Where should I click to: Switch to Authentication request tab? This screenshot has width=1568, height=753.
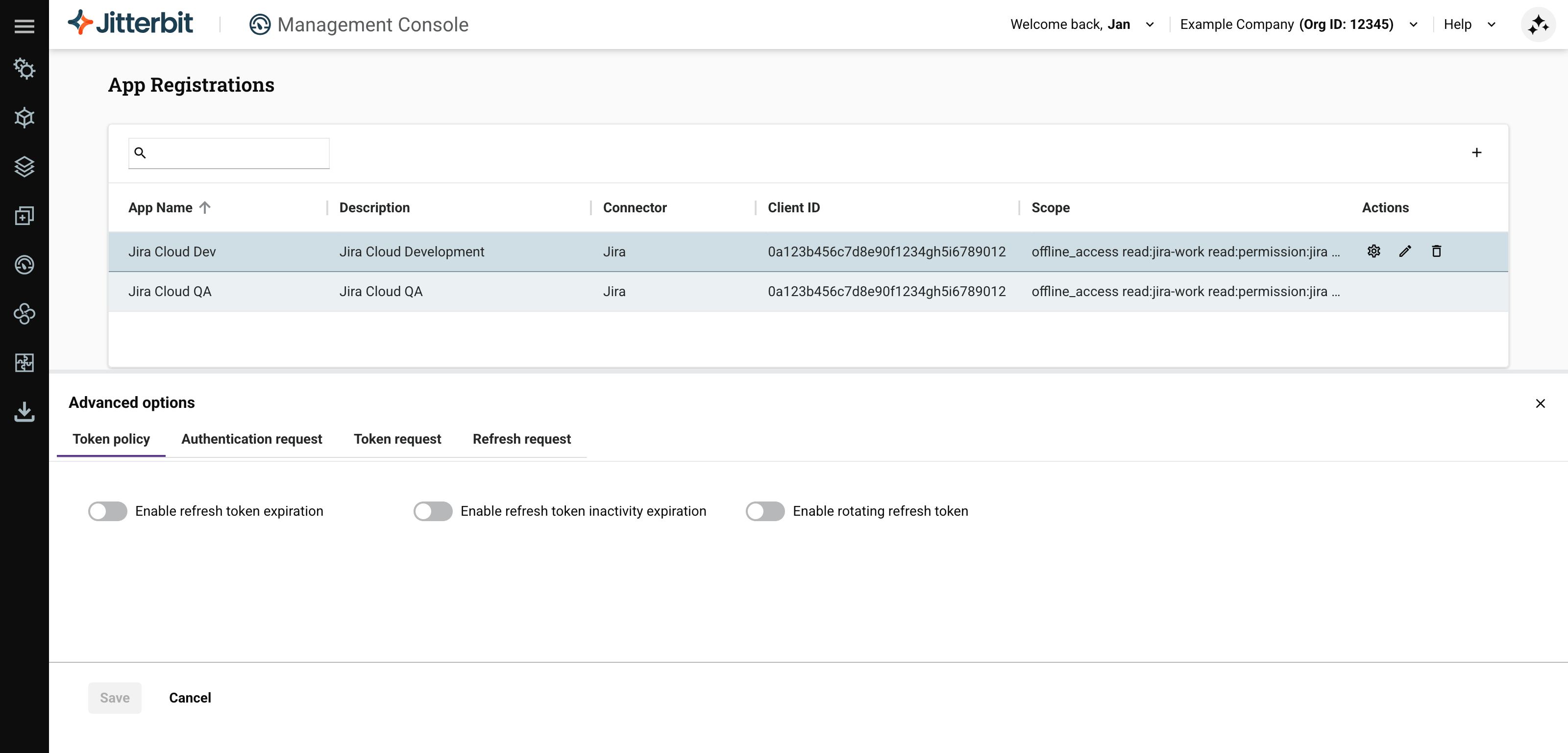point(251,439)
